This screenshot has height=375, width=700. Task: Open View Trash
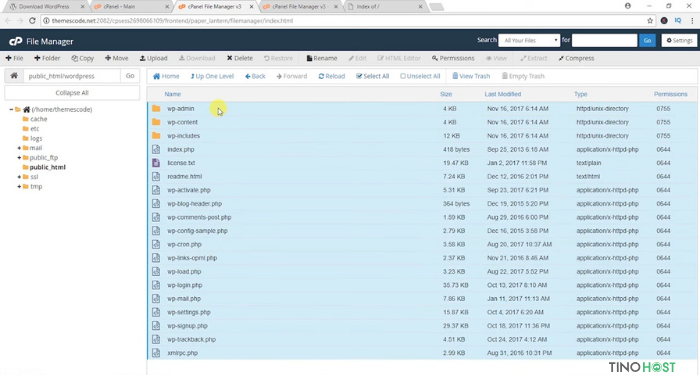click(471, 76)
